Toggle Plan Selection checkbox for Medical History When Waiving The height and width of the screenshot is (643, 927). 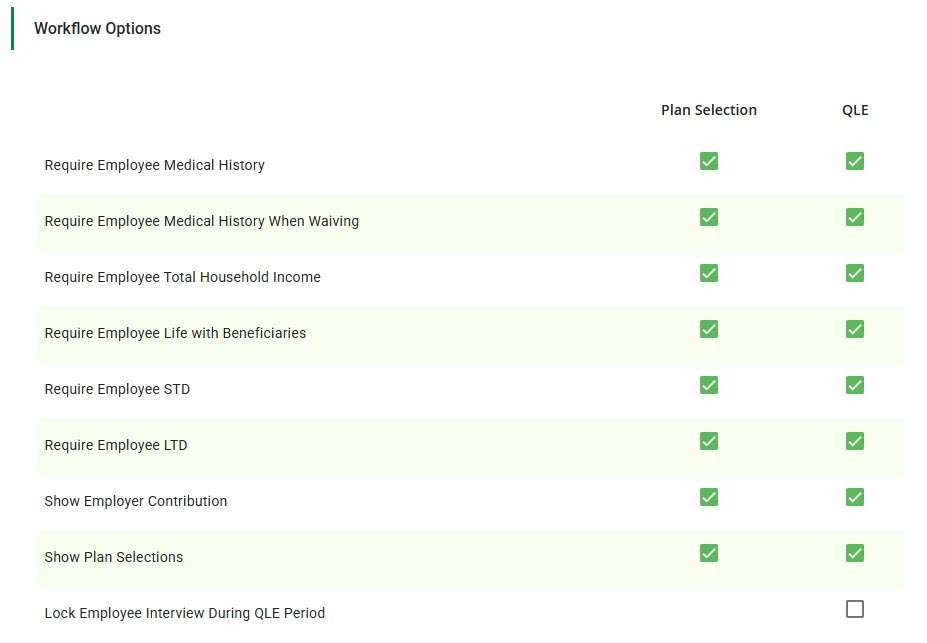709,217
